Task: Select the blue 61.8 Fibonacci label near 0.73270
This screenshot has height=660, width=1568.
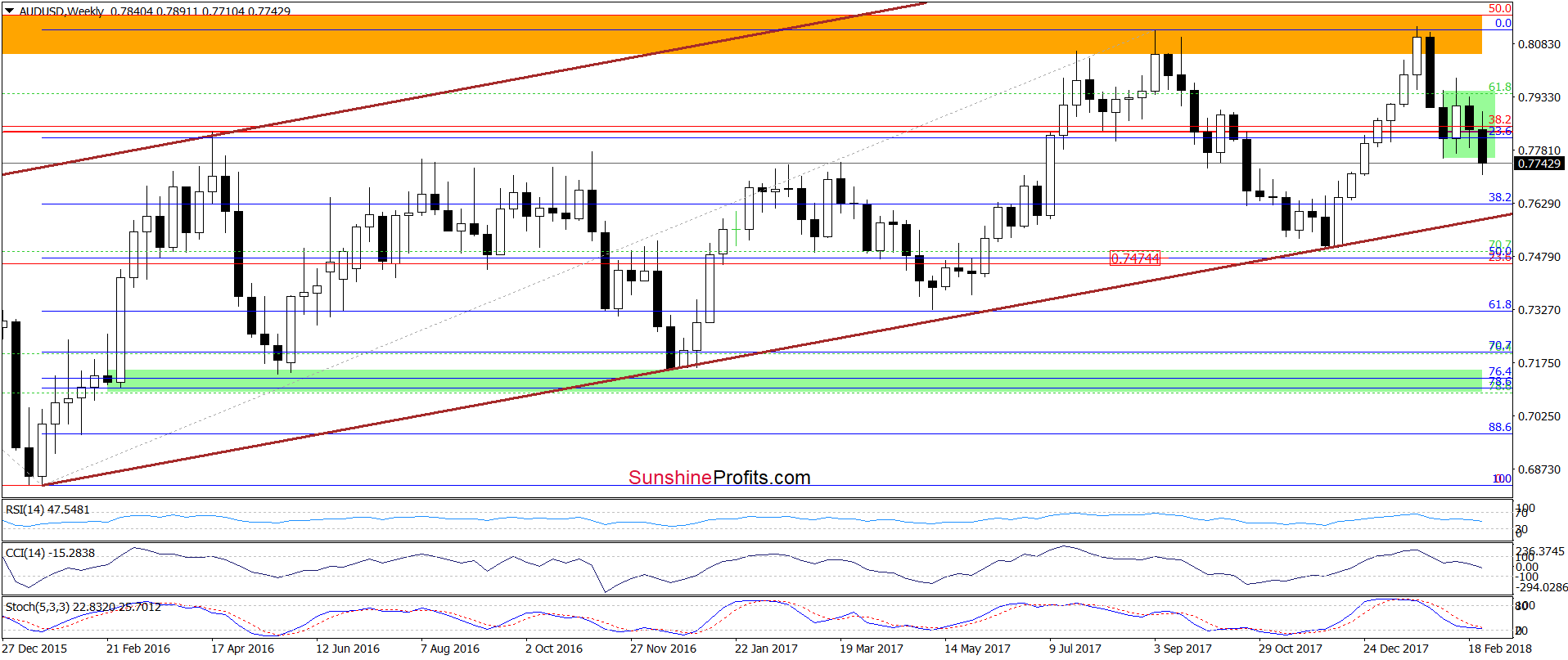Action: 1499,304
